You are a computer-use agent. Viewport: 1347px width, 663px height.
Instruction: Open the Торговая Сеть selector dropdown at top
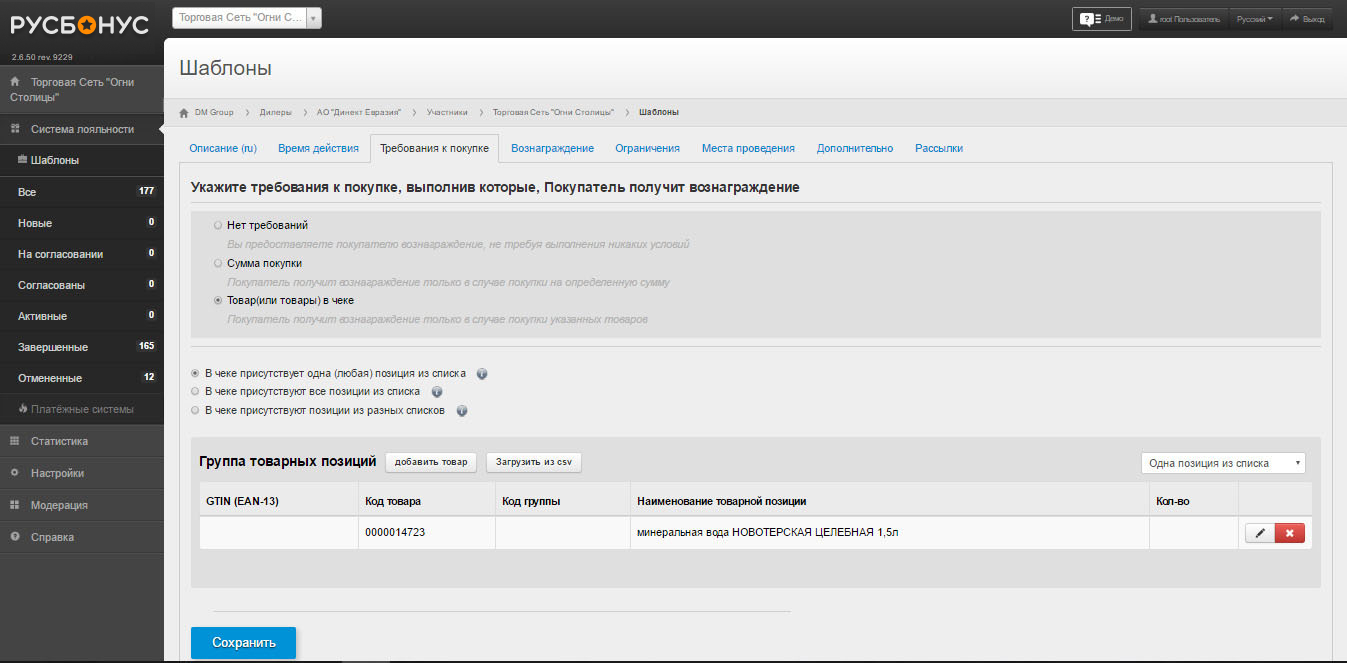click(x=247, y=18)
